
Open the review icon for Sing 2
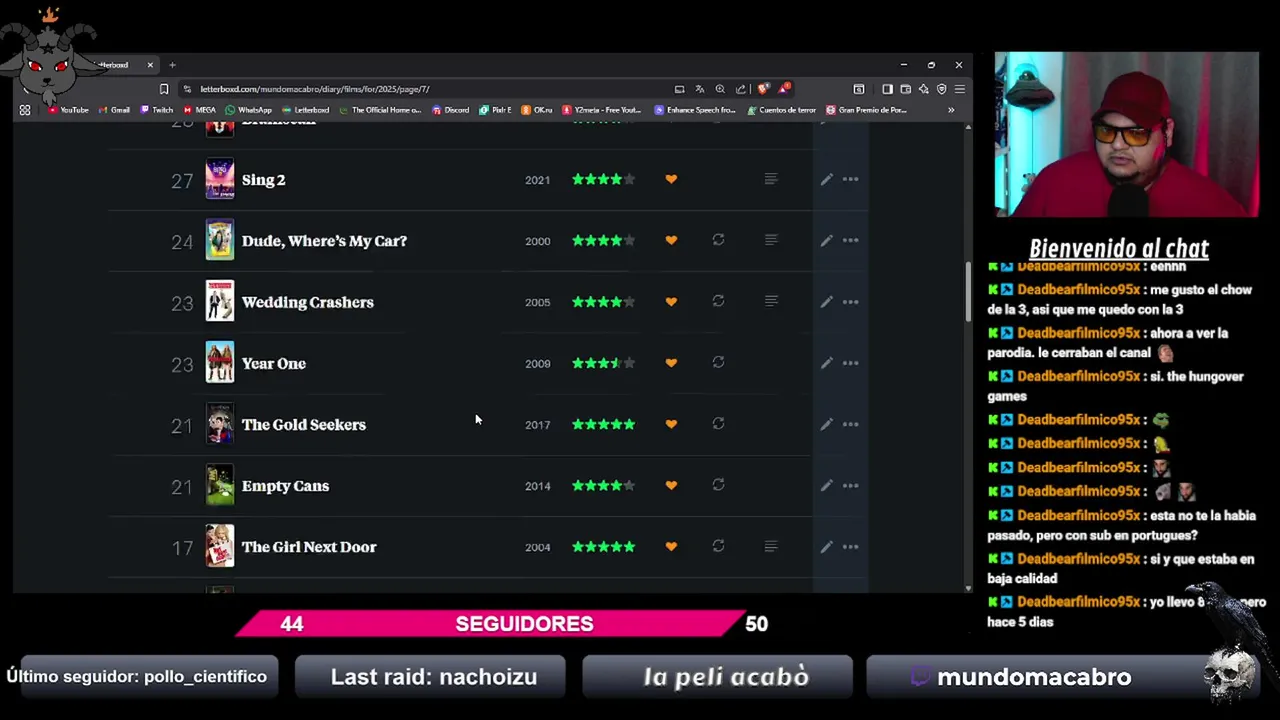pos(770,179)
